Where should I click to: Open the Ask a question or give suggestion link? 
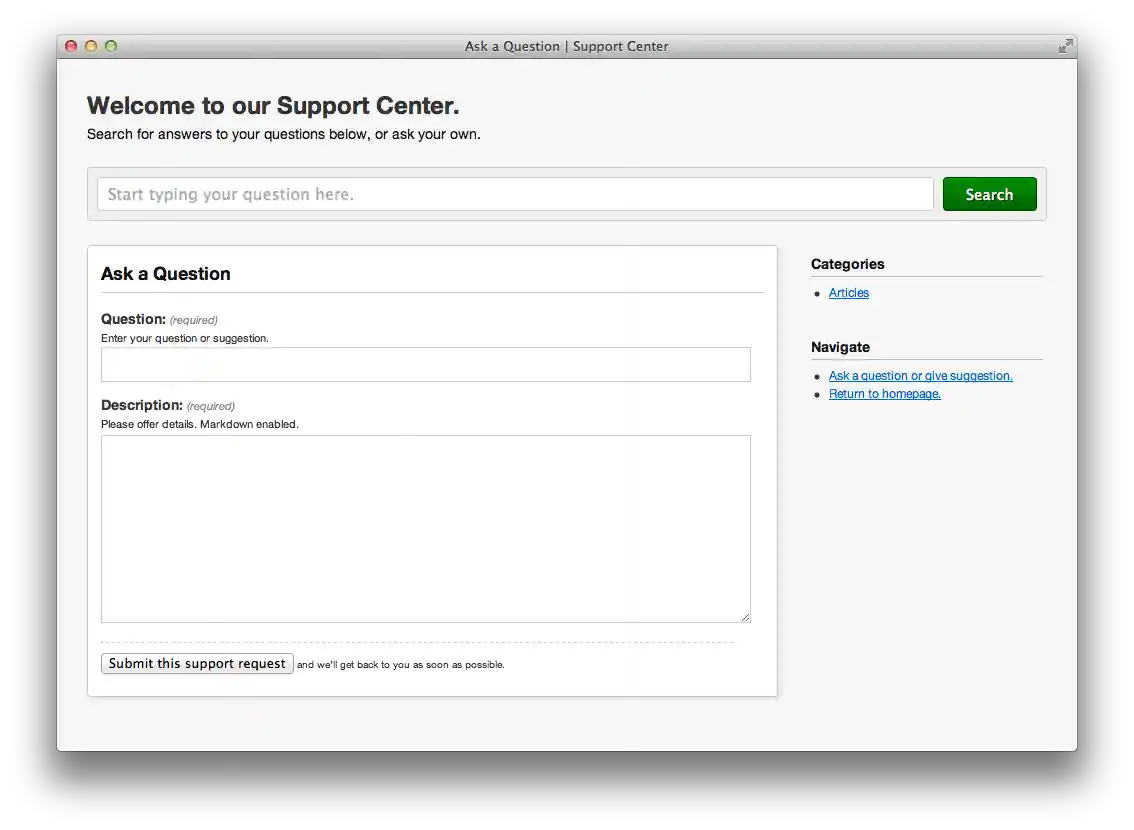coord(919,376)
